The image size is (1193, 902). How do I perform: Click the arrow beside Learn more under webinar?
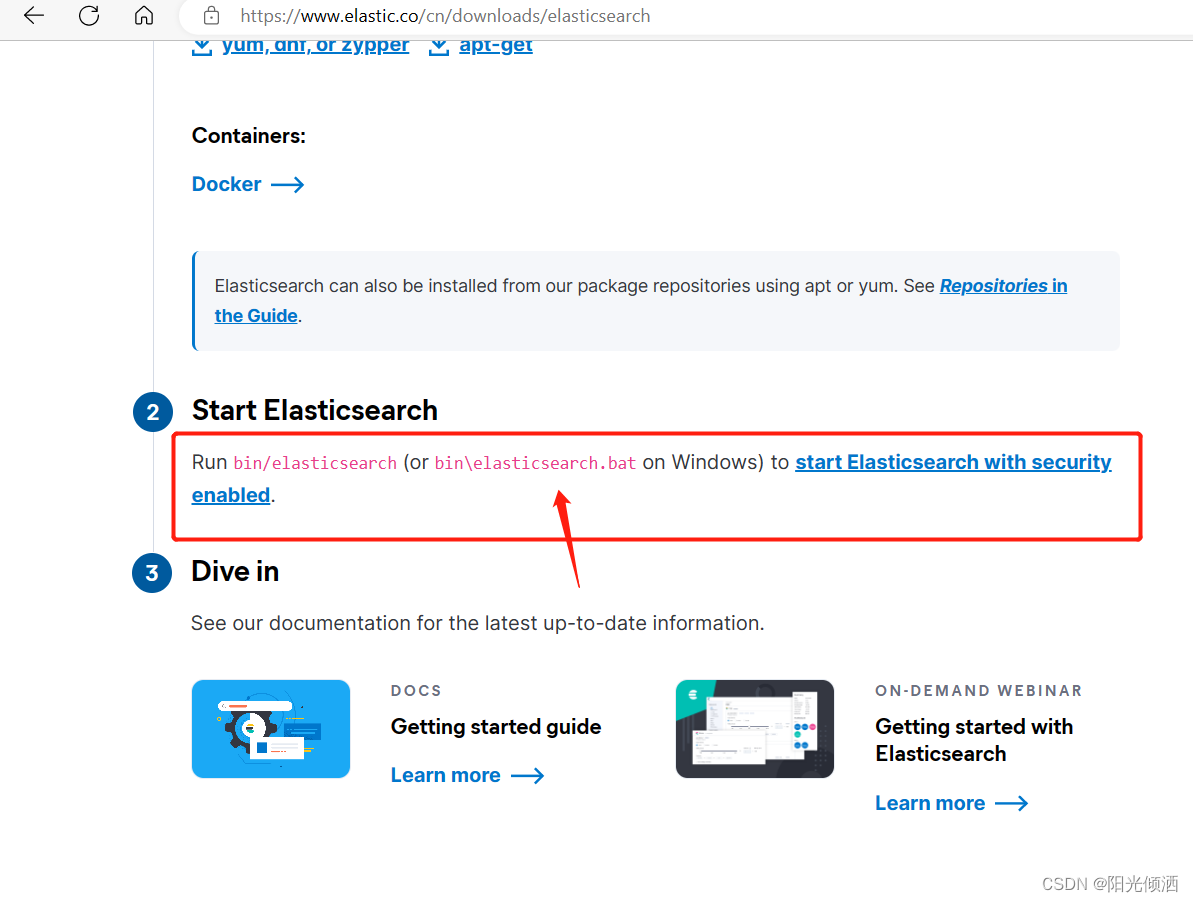[x=1013, y=803]
